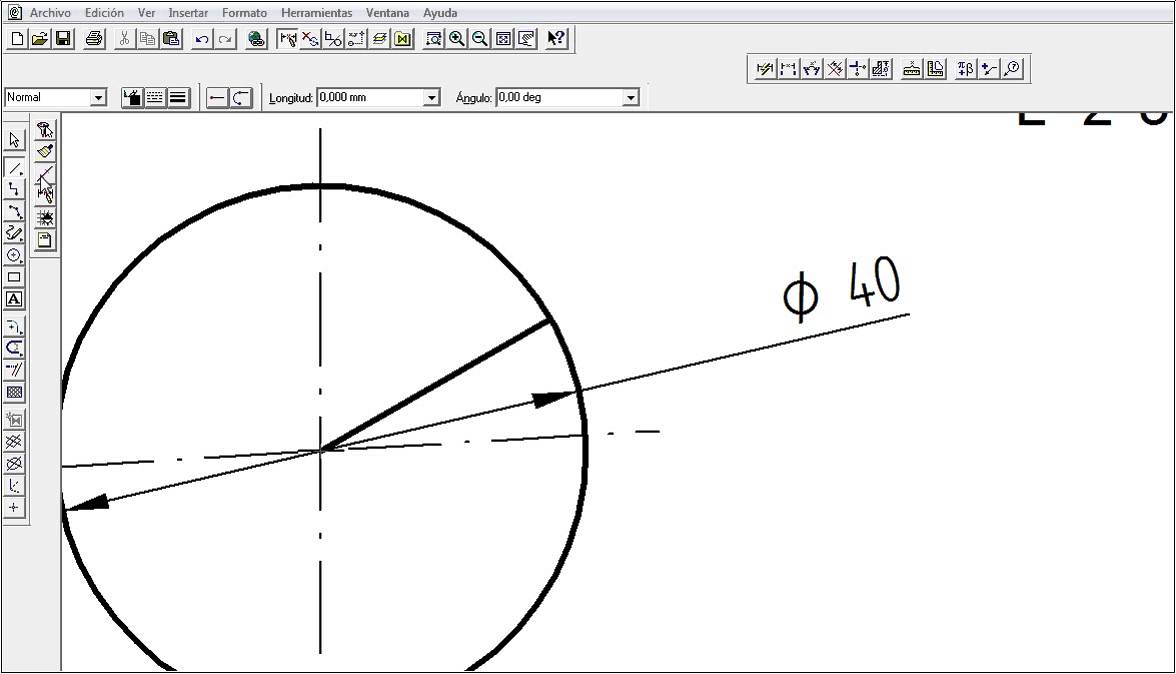1176x674 pixels.
Task: Open the Formato menu
Action: [x=244, y=13]
